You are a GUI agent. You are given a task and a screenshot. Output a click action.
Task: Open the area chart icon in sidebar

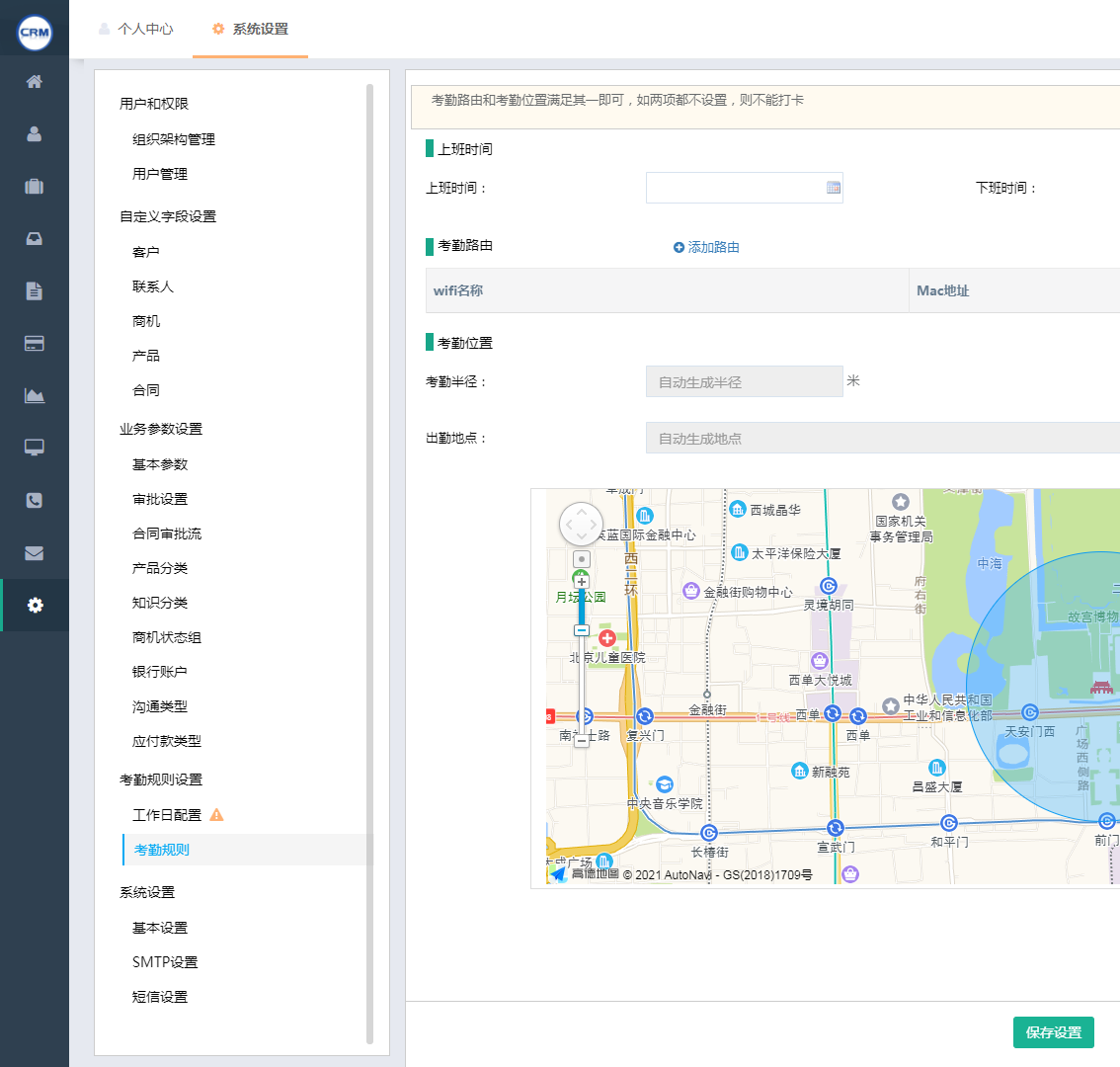pyautogui.click(x=35, y=395)
